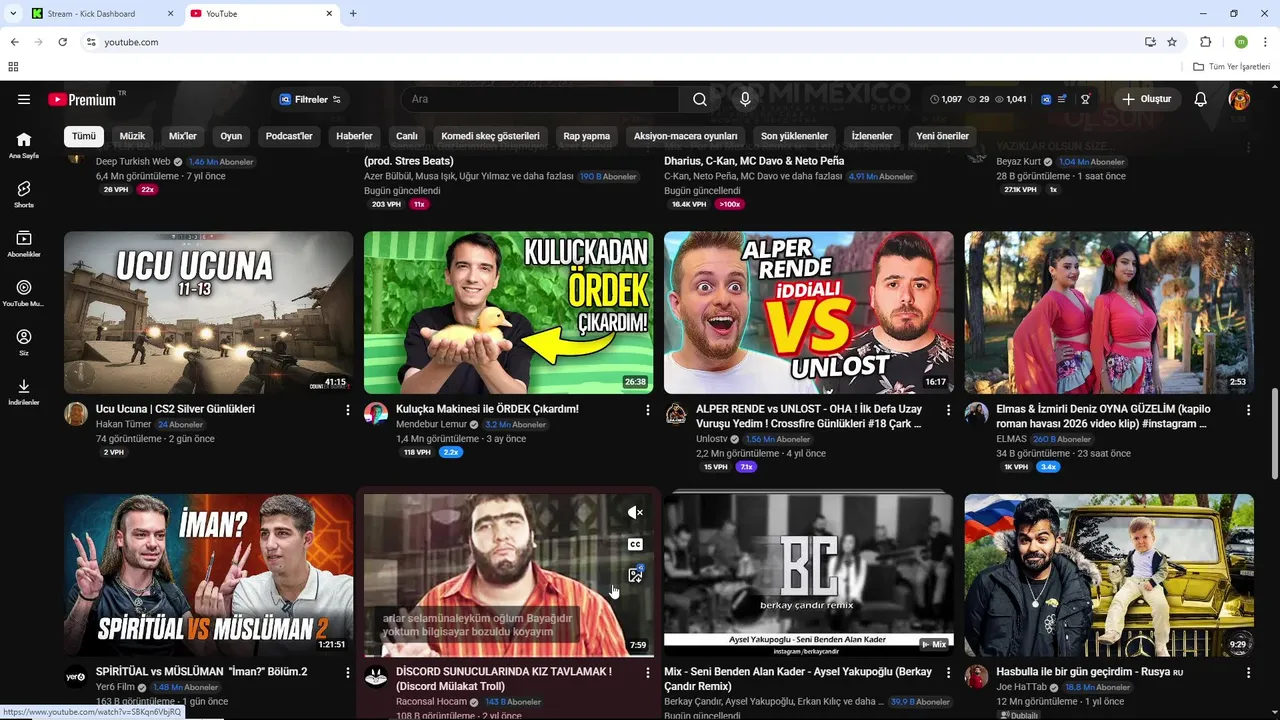1280x720 pixels.
Task: Toggle CC subtitles on preview video
Action: [635, 544]
